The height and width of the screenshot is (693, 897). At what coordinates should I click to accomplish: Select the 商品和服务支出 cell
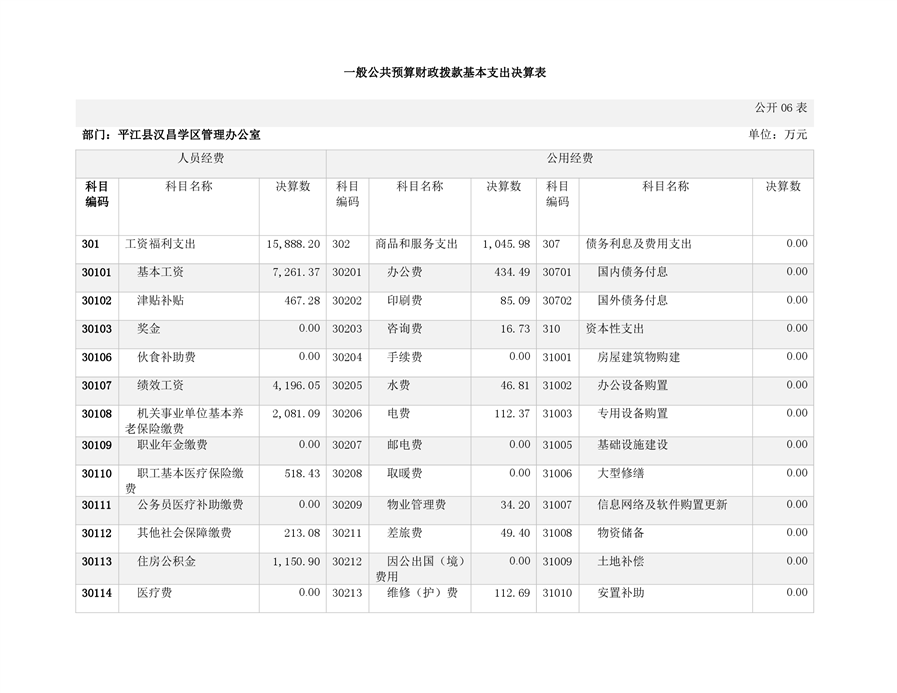pos(416,244)
